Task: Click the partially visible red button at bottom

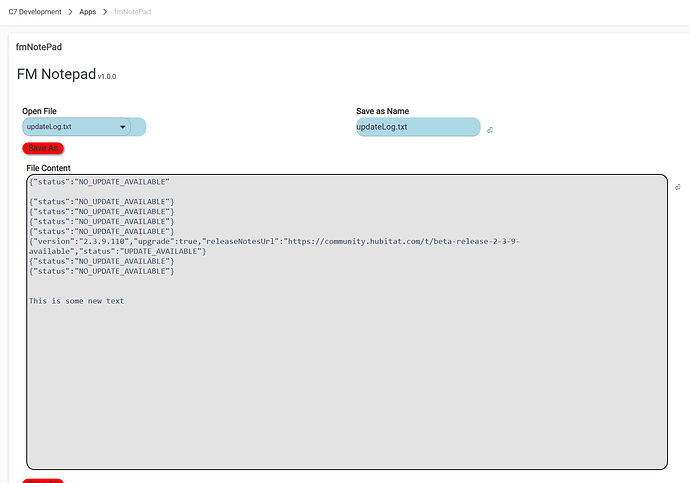Action: click(43, 480)
